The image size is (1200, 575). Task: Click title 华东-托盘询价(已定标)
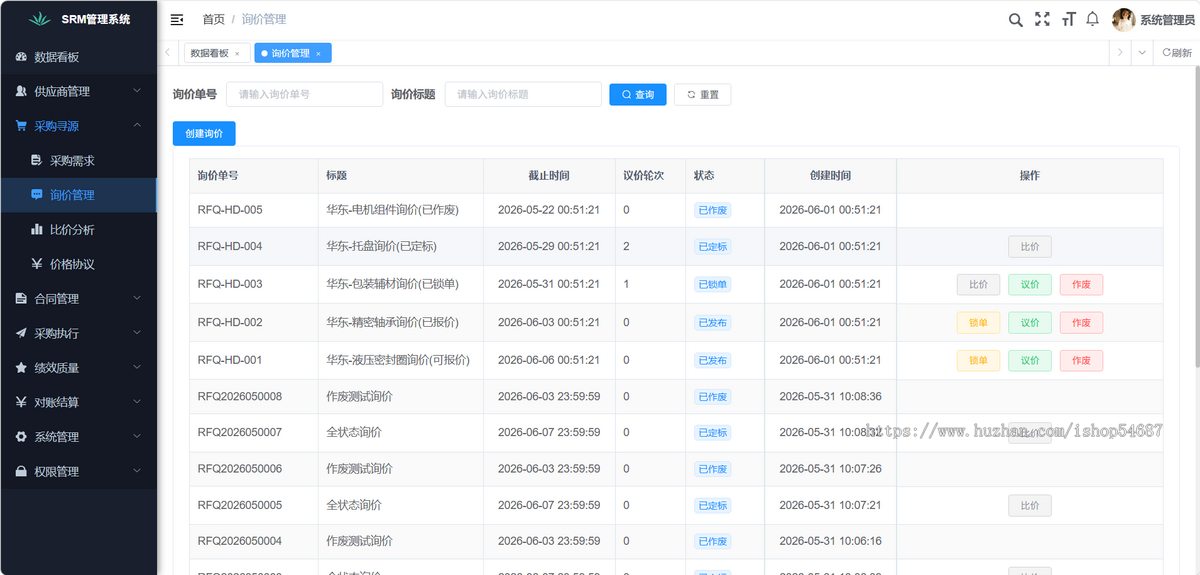click(381, 246)
